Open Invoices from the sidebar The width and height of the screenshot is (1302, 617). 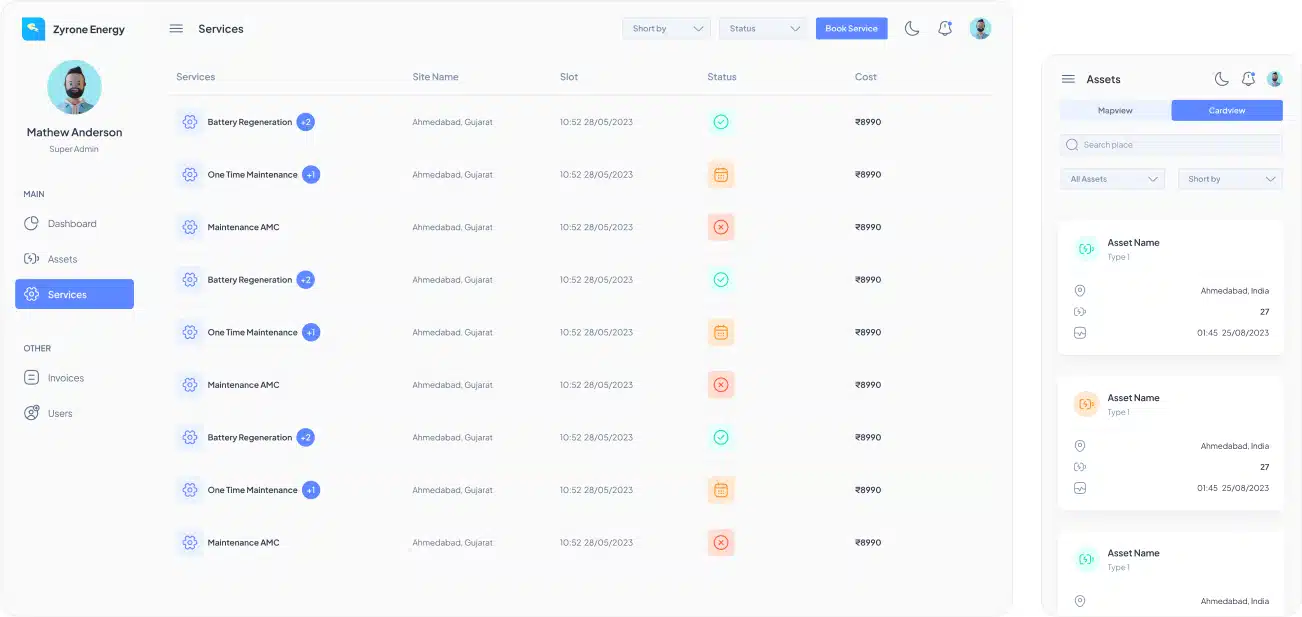tap(66, 378)
